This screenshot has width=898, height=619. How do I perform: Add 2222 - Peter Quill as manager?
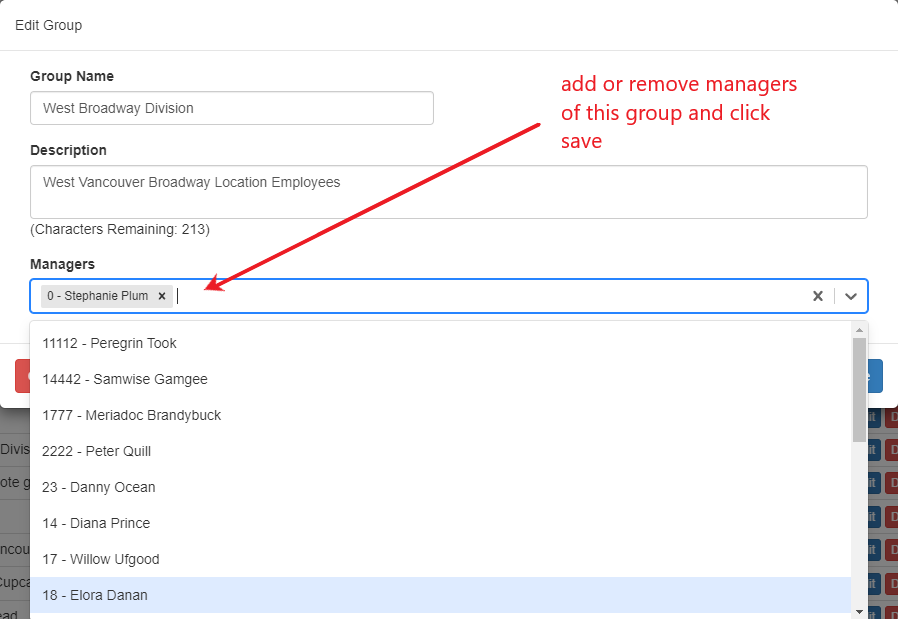pos(96,451)
